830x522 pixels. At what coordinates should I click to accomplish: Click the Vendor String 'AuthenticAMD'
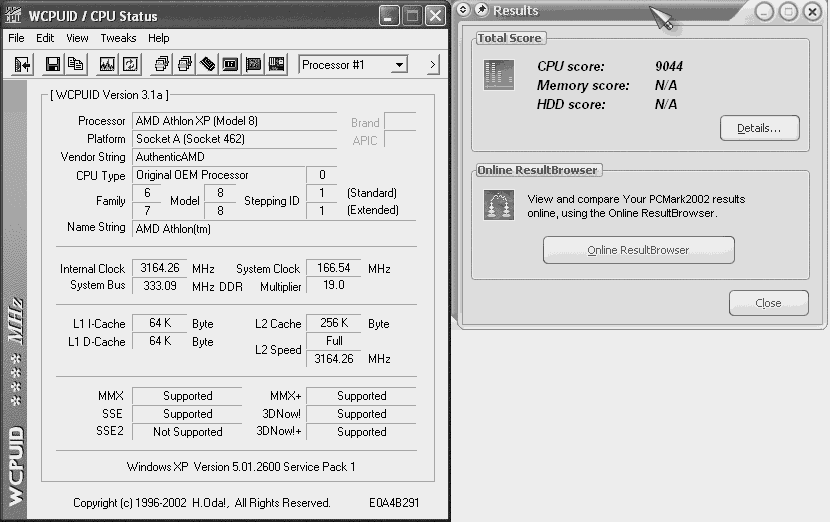click(x=234, y=157)
